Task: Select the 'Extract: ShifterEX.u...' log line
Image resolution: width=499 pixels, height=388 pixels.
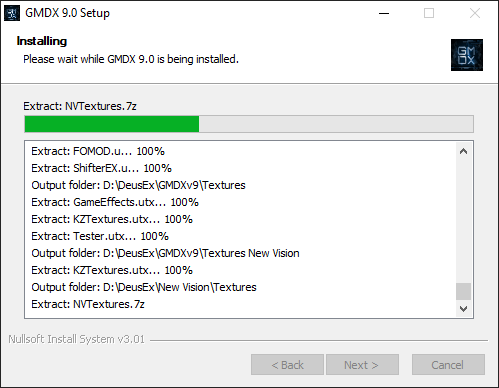Action: click(101, 168)
